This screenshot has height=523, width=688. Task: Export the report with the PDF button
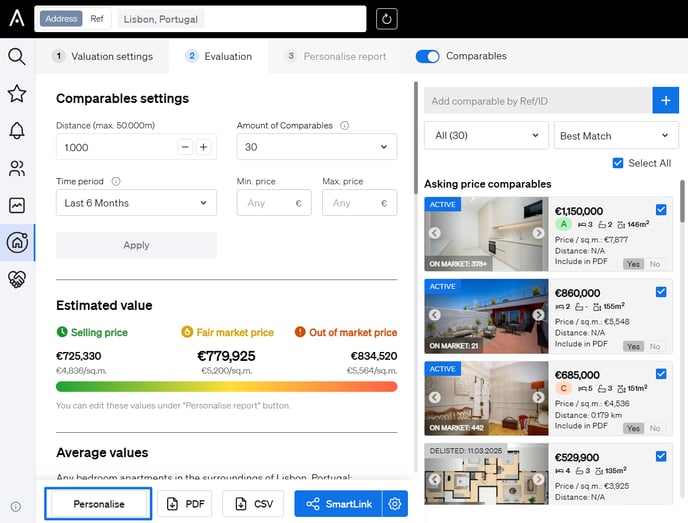tap(184, 504)
